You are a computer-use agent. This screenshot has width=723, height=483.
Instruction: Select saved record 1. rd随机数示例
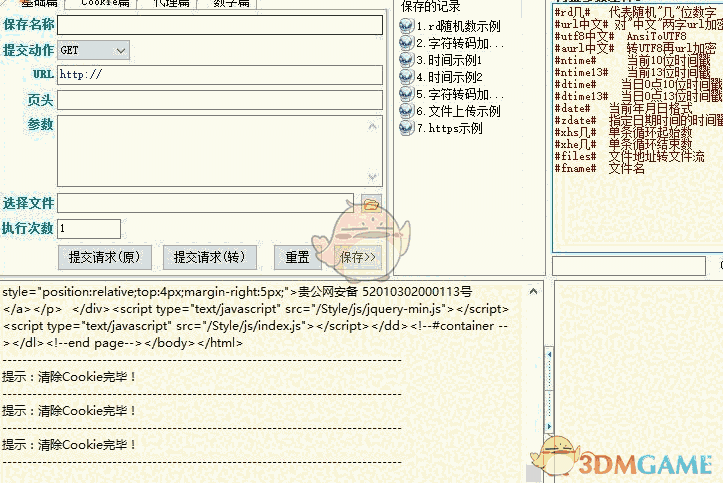[458, 26]
